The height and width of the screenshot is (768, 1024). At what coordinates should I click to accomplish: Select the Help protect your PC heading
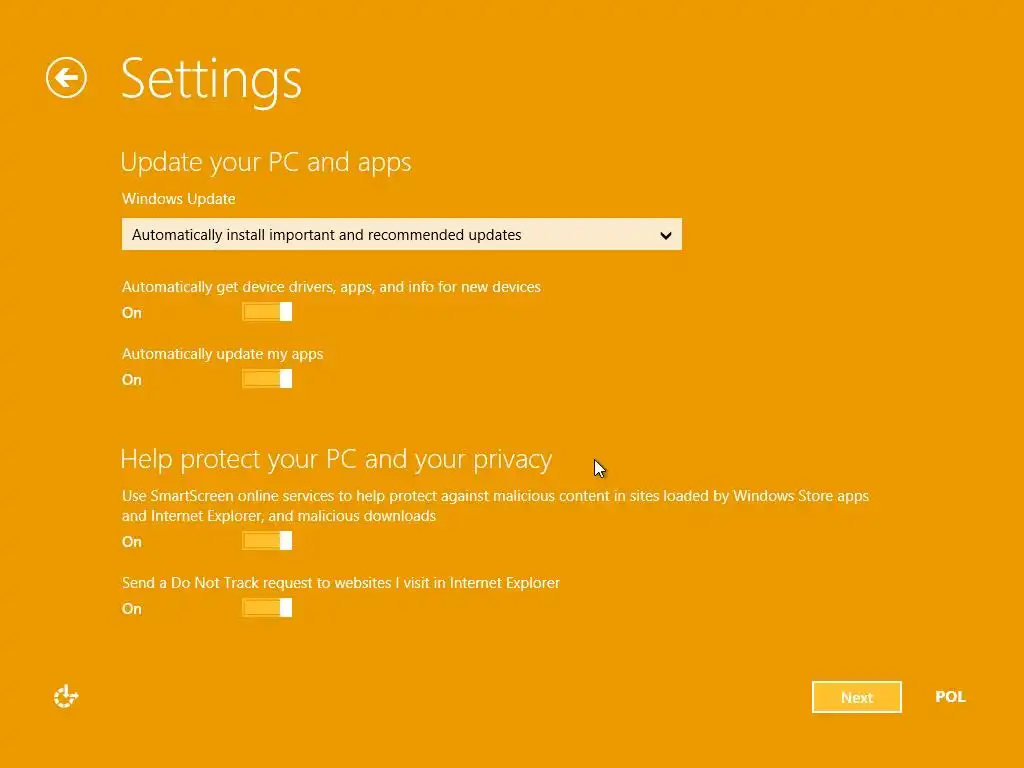tap(336, 459)
